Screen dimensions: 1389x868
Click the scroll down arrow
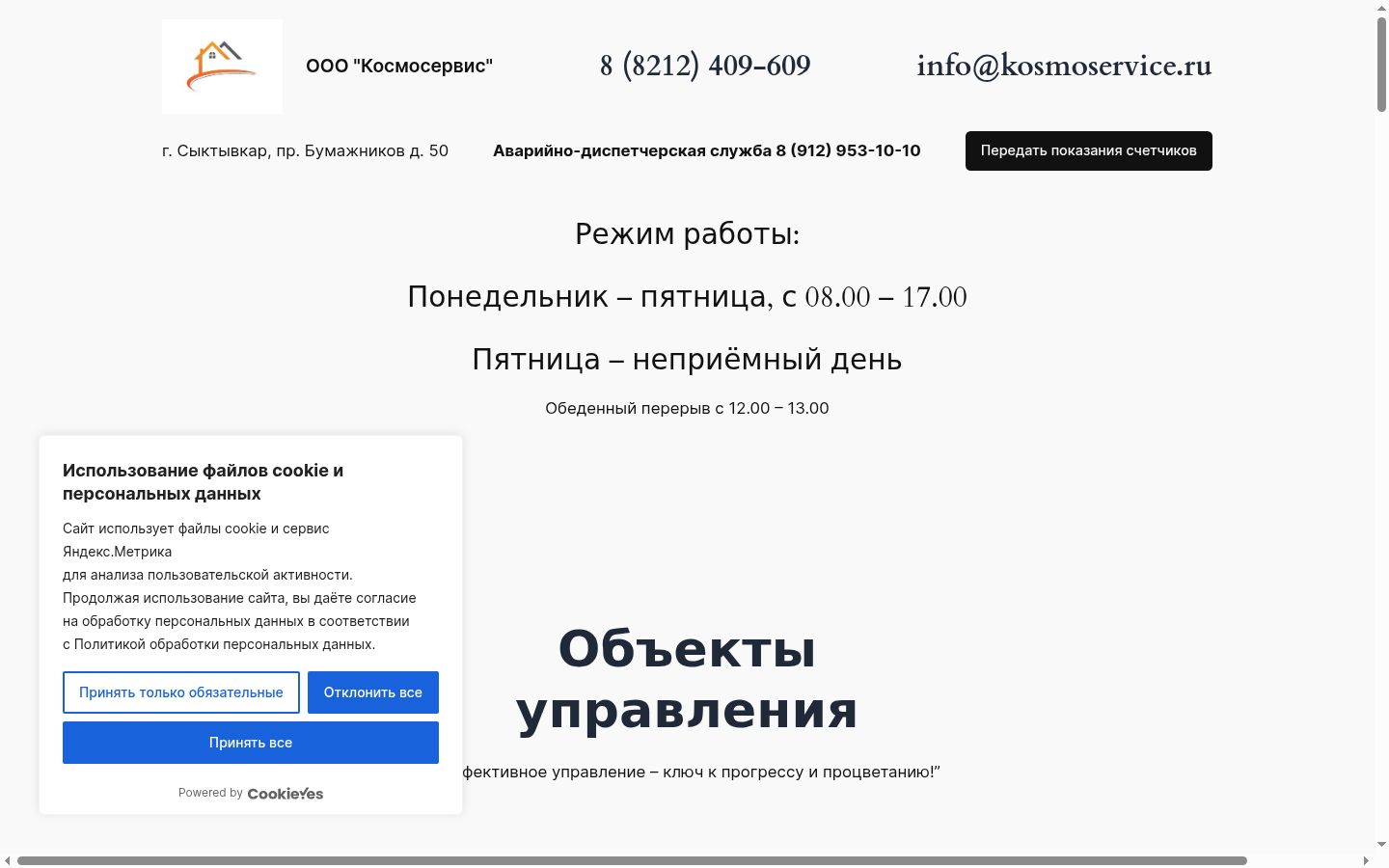[1381, 845]
